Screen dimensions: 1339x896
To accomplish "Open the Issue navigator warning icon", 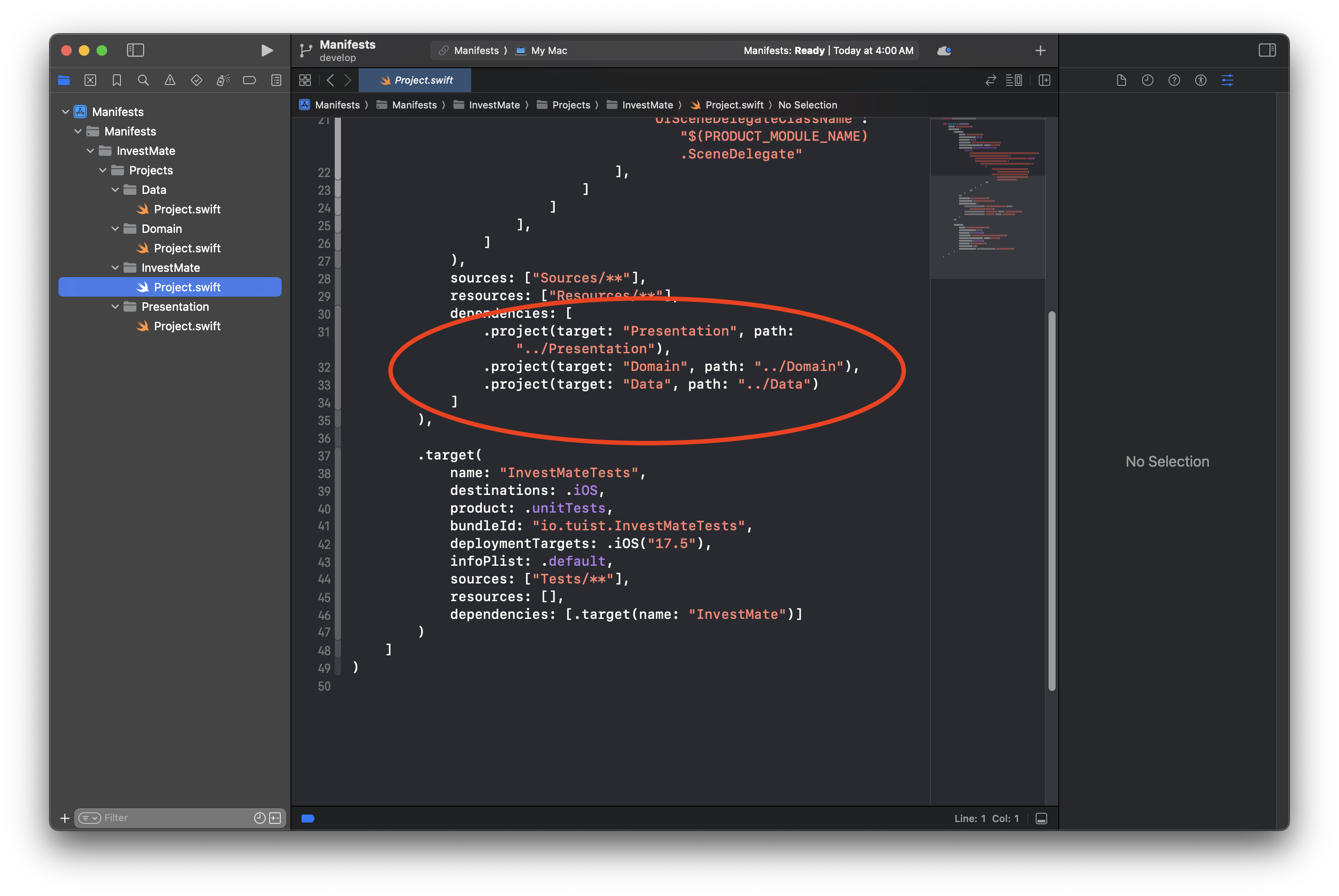I will tap(170, 81).
